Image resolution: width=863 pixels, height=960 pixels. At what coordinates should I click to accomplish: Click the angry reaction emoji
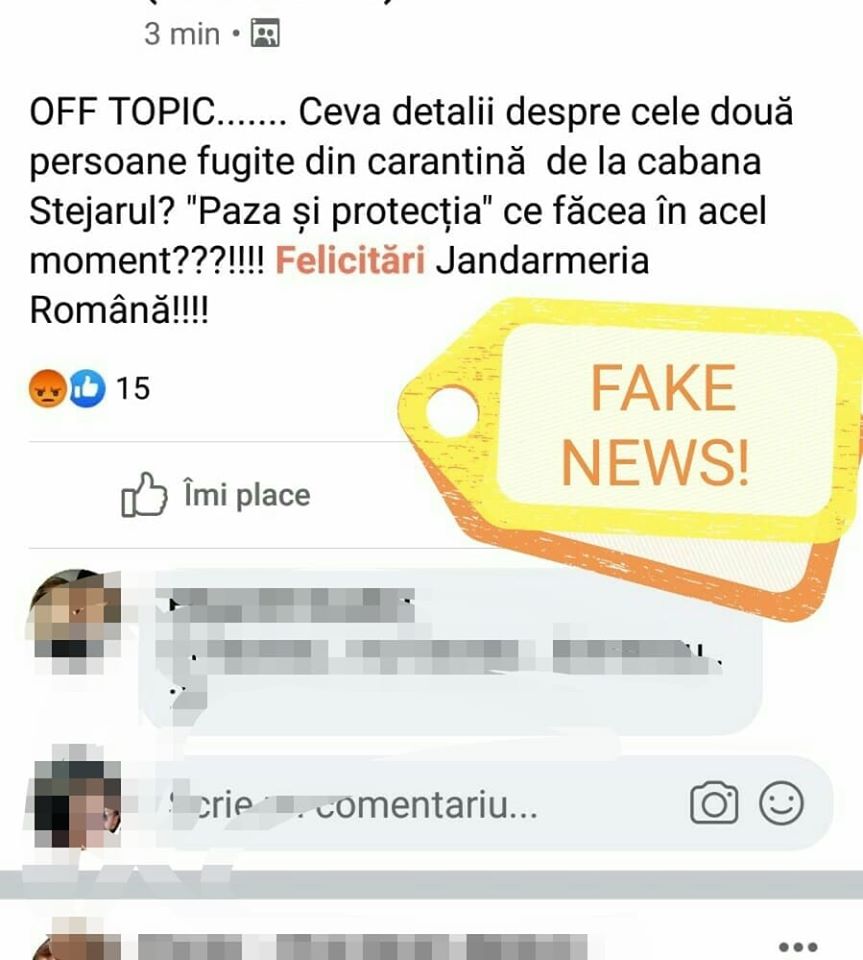pyautogui.click(x=47, y=388)
